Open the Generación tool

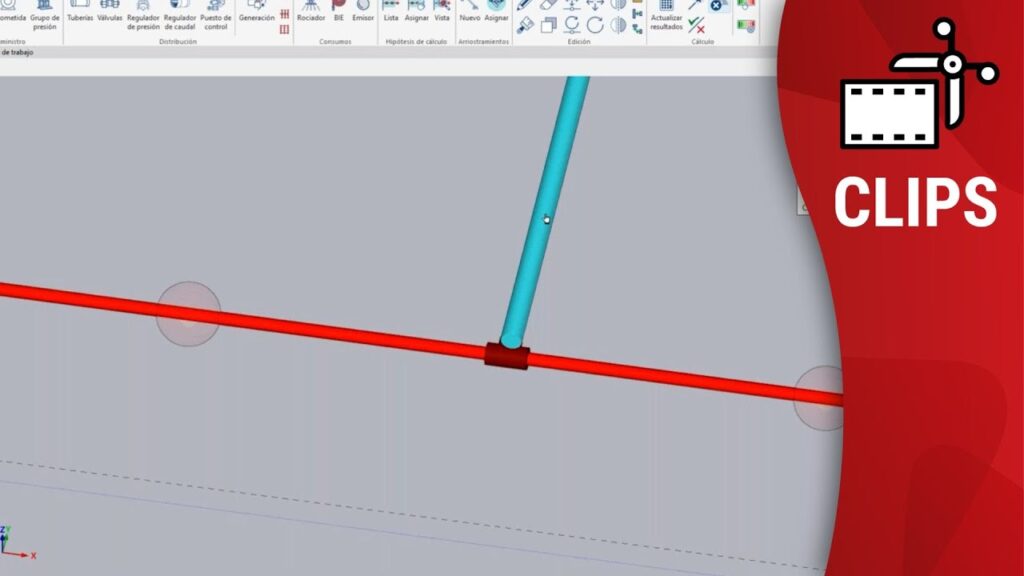point(256,10)
